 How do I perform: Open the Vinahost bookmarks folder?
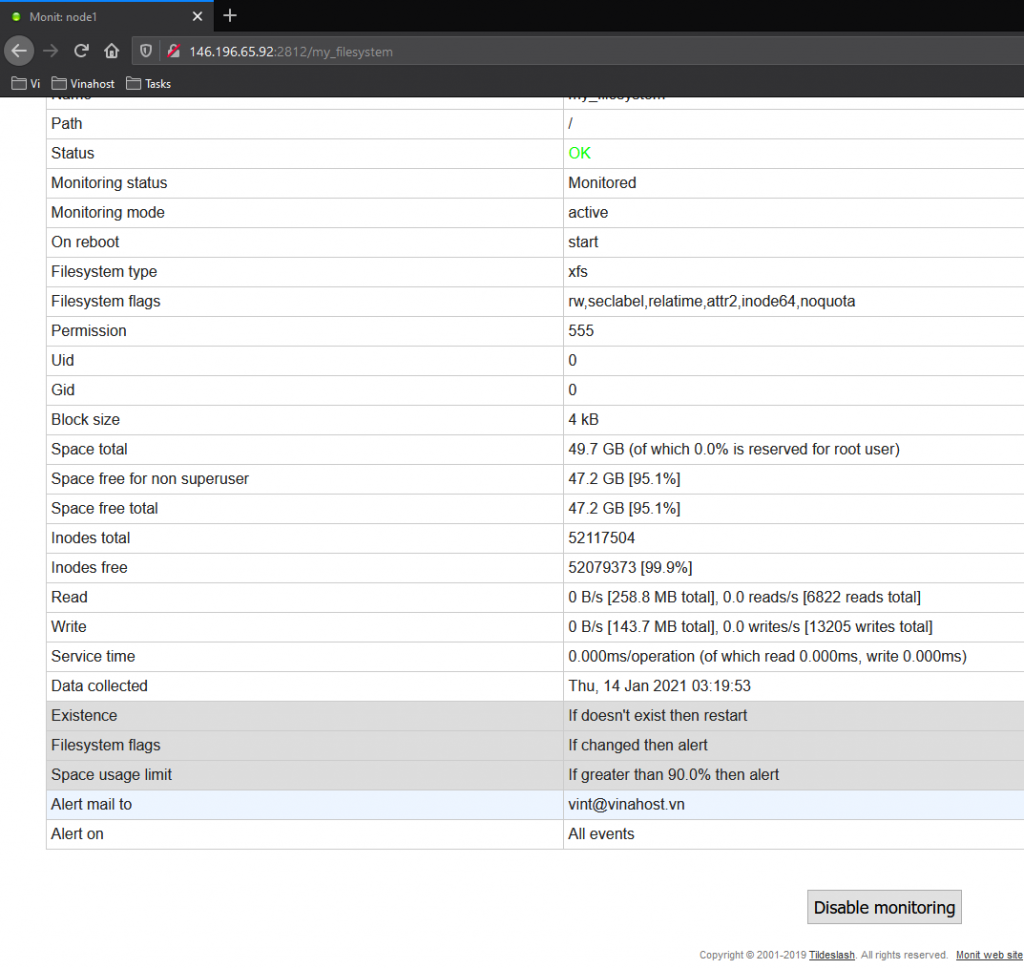tap(84, 84)
